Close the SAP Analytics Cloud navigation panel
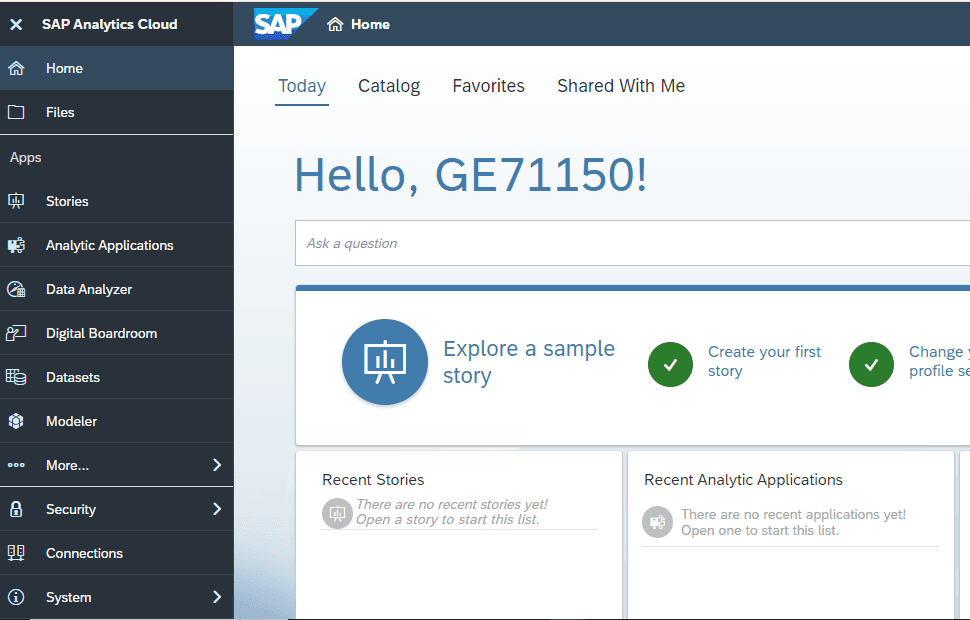Image resolution: width=970 pixels, height=620 pixels. (x=16, y=24)
